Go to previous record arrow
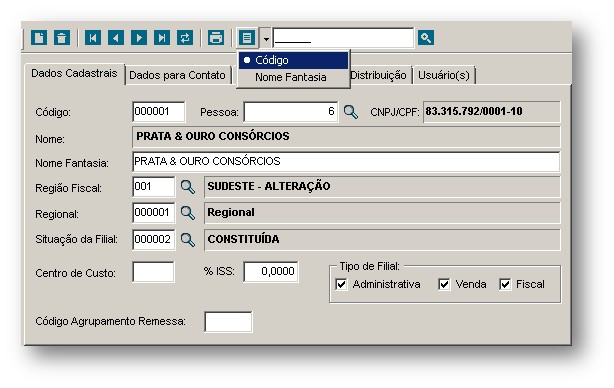 tap(116, 38)
